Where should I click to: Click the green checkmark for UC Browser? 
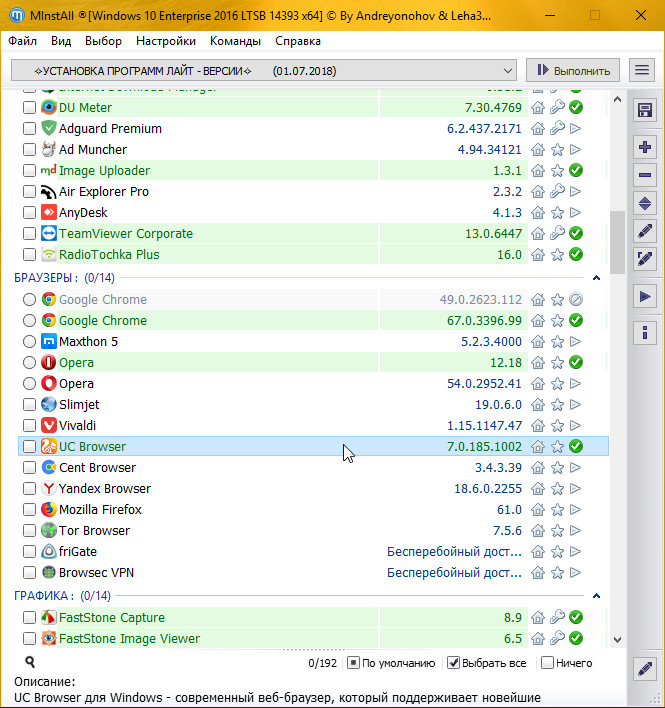(576, 446)
